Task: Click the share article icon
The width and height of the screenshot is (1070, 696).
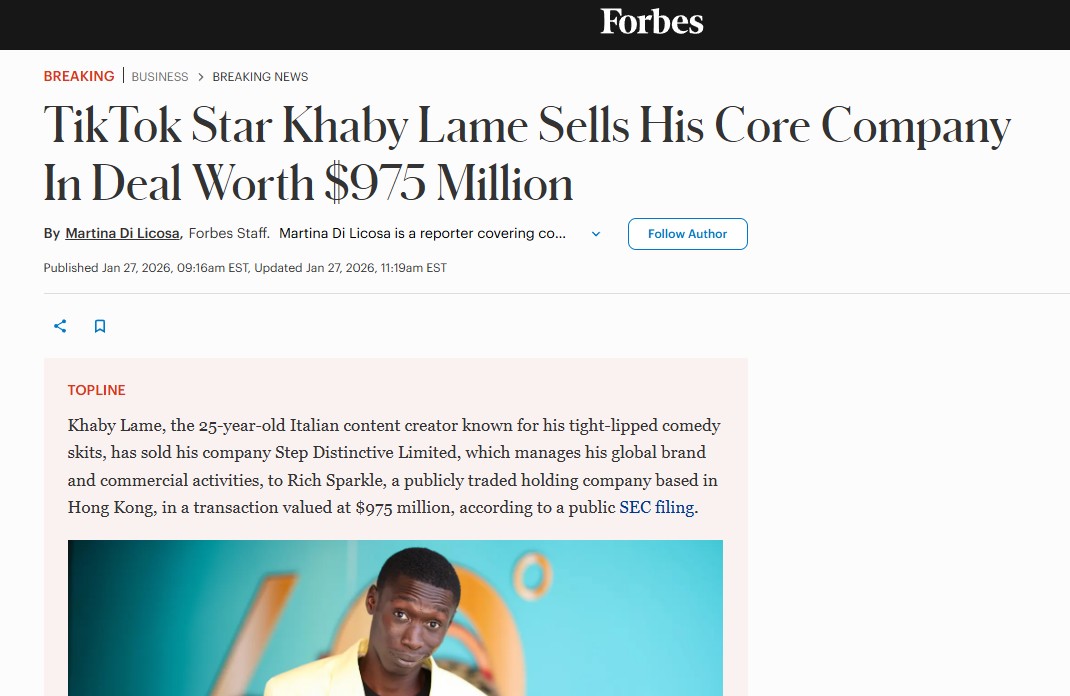Action: point(60,326)
